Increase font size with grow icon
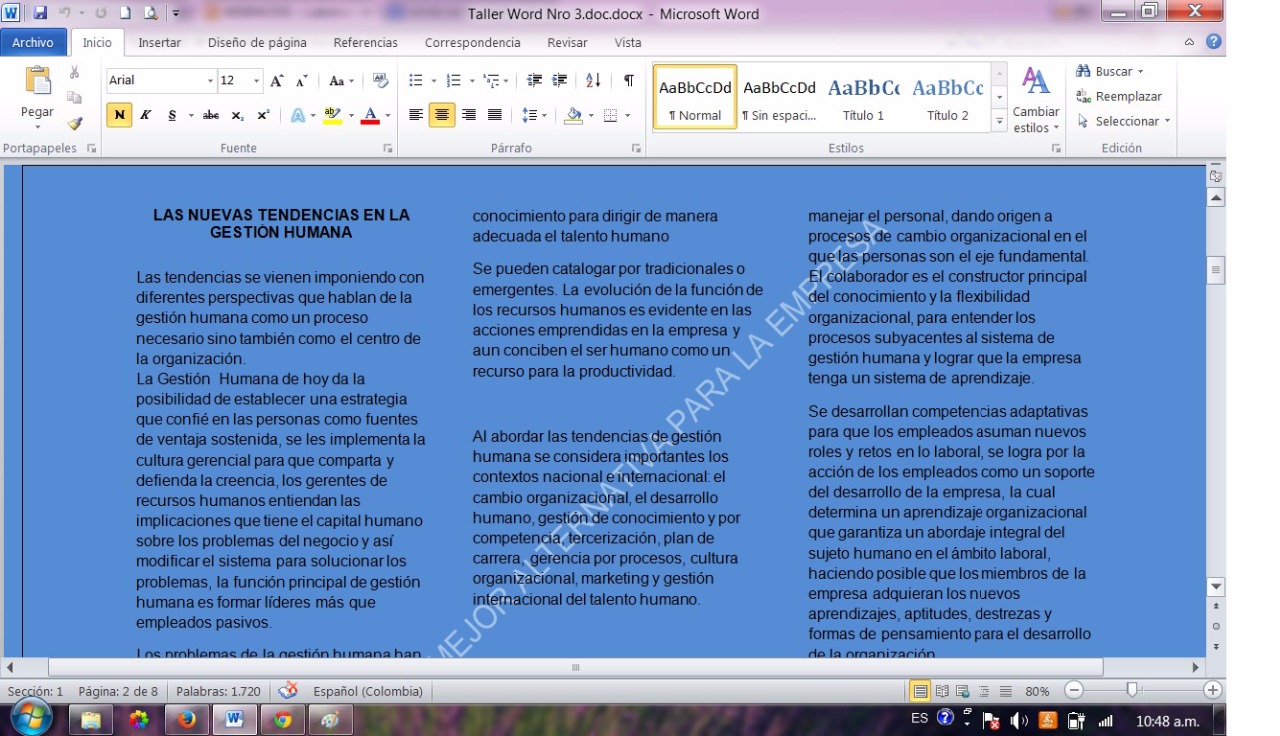 (x=277, y=81)
